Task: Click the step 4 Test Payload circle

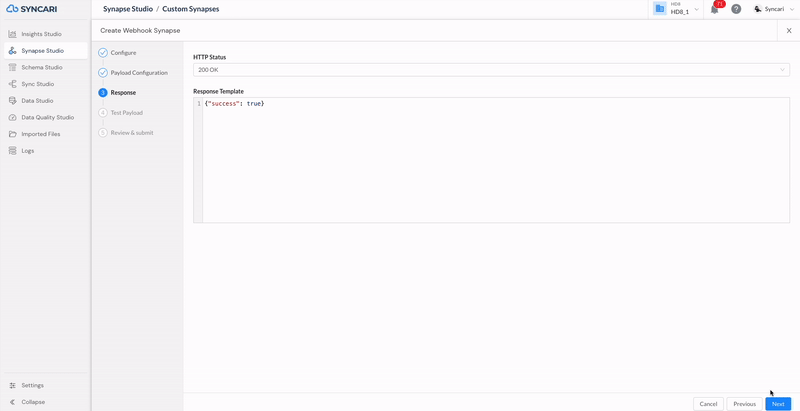Action: pos(103,113)
